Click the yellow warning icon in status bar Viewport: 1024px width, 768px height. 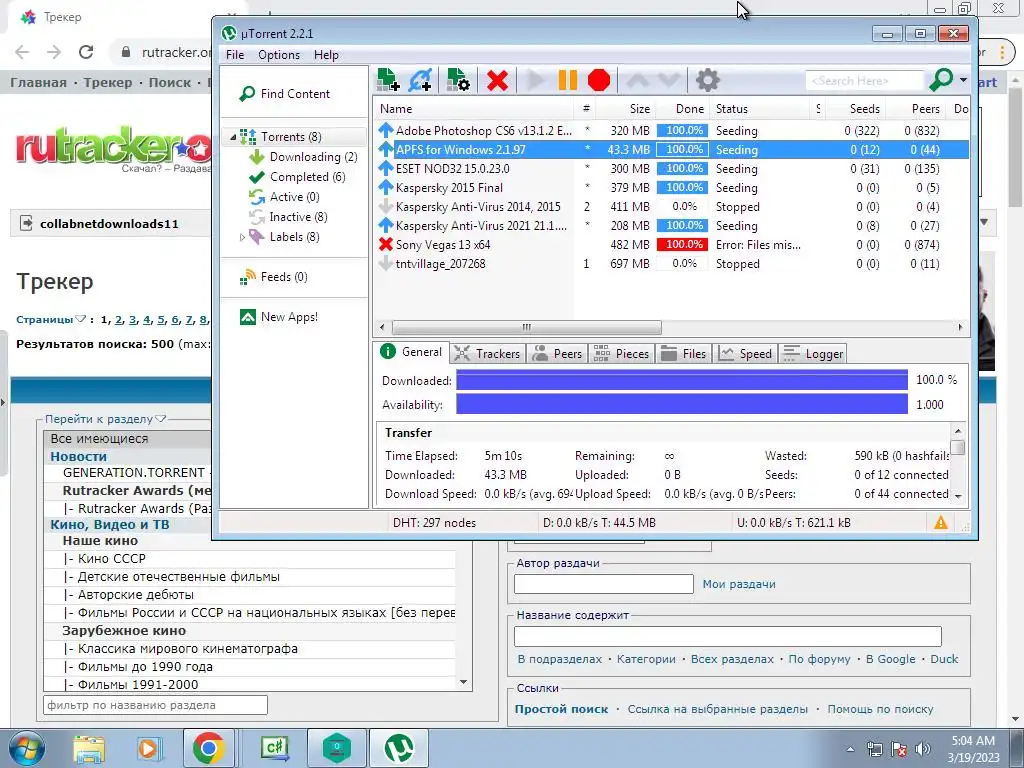tap(940, 522)
